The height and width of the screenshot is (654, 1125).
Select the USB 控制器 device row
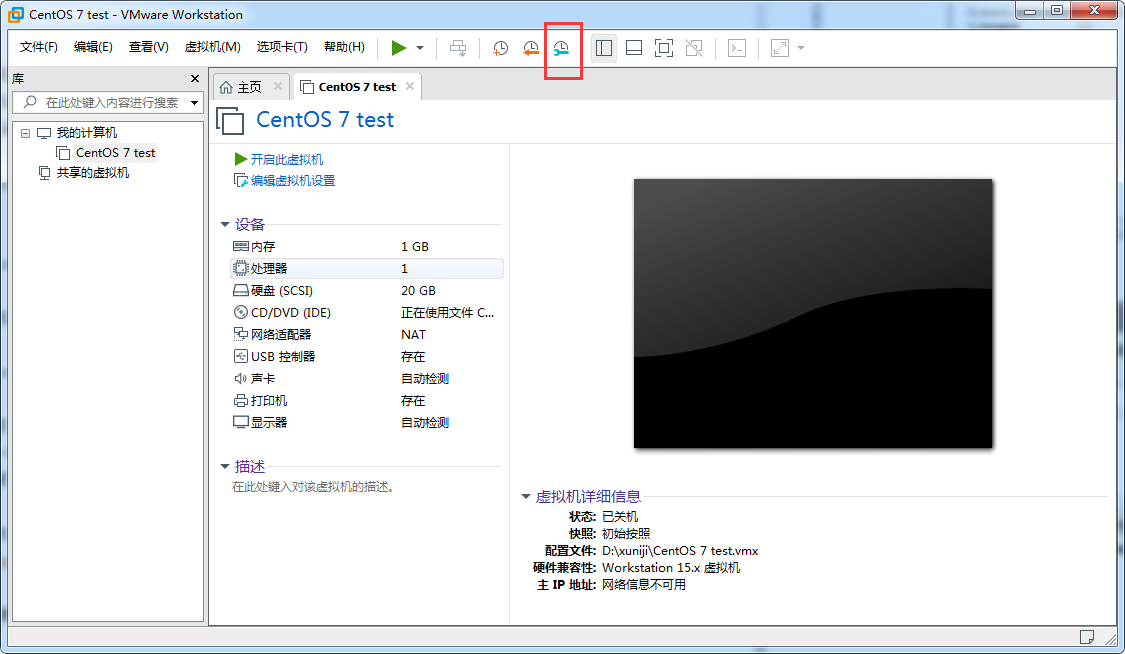pos(366,356)
